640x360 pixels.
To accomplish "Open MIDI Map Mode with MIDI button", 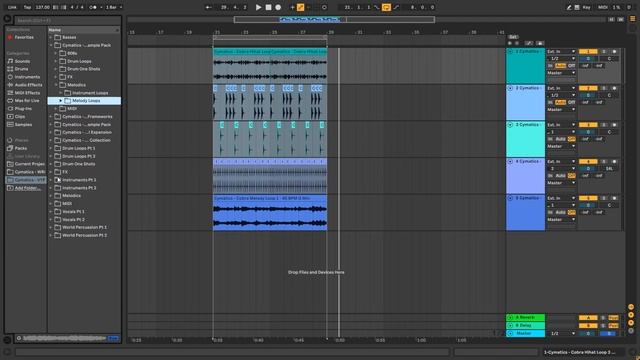I will pyautogui.click(x=602, y=7).
